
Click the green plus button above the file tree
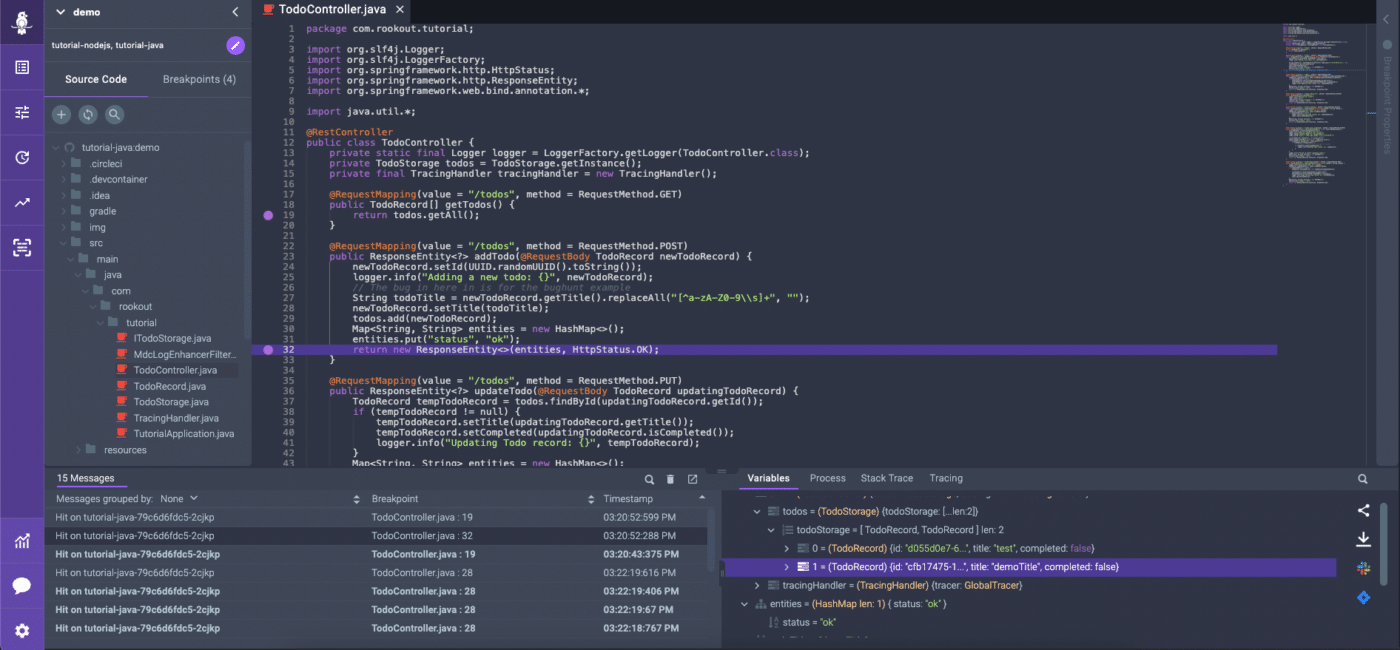pos(61,114)
